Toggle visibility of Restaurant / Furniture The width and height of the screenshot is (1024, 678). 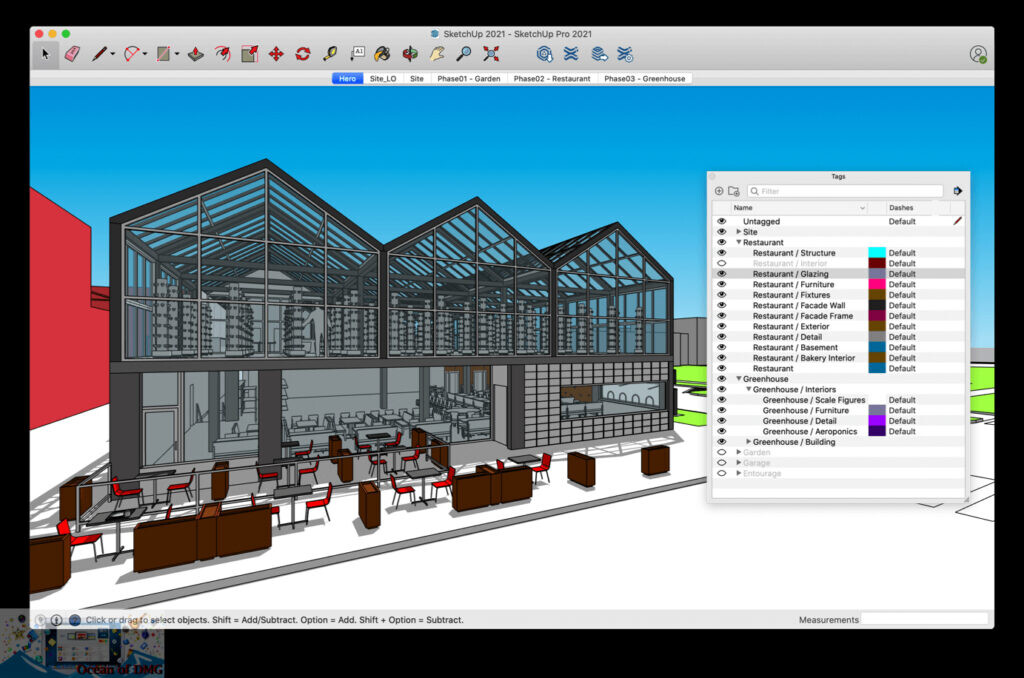722,284
